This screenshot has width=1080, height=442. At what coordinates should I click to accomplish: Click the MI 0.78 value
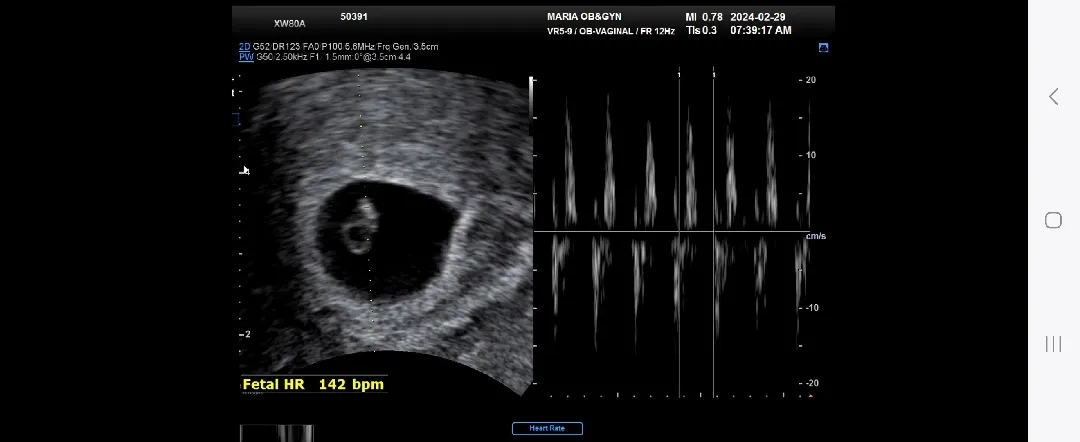[704, 17]
